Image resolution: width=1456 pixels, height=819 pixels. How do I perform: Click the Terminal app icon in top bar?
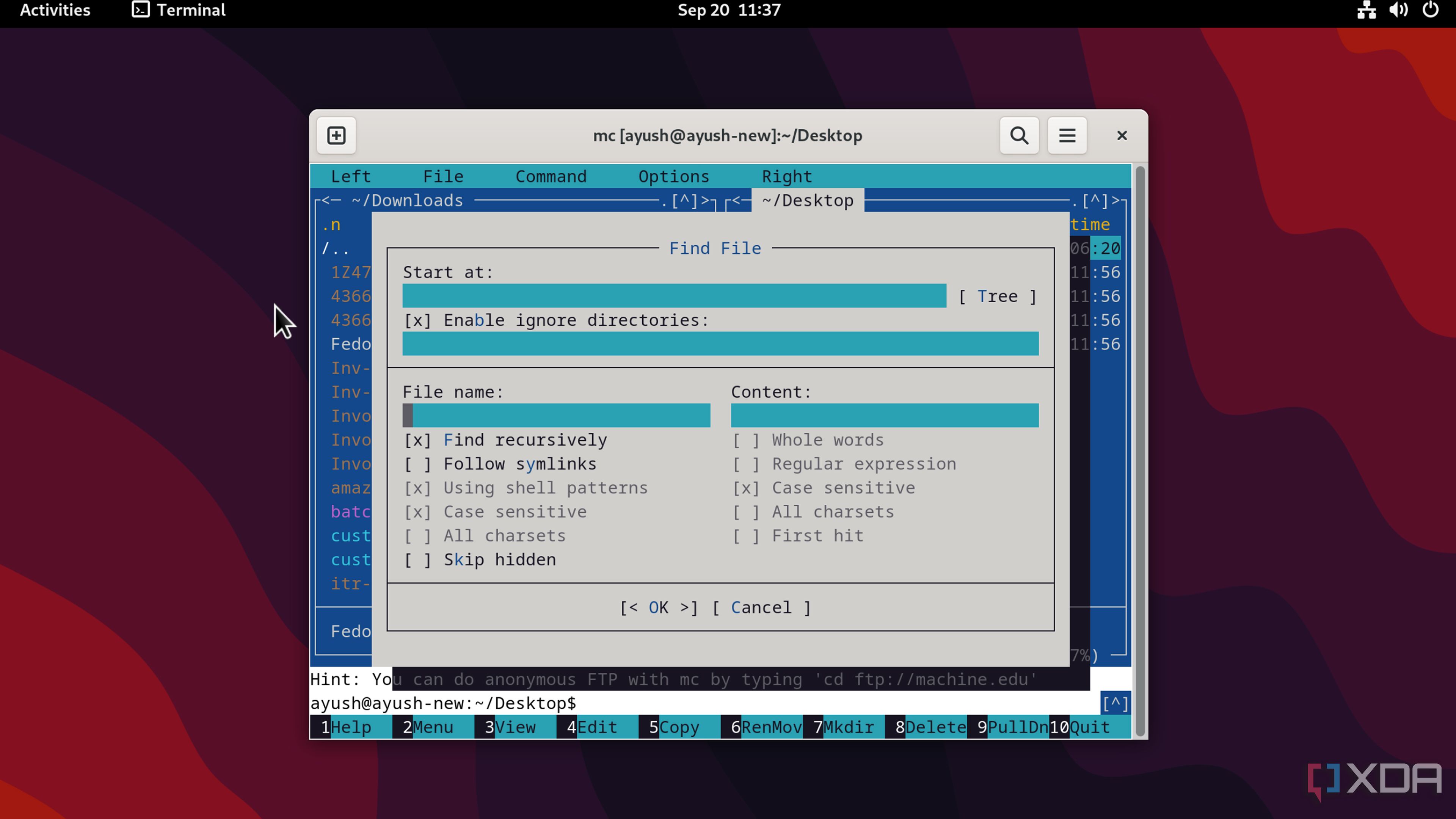[141, 9]
